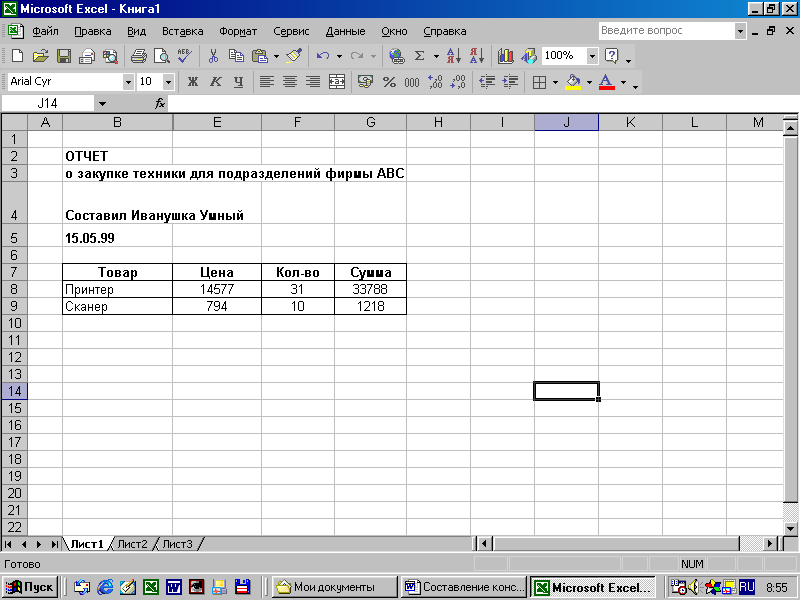Switch to the Лист3 sheet tab
The width and height of the screenshot is (800, 600).
pyautogui.click(x=178, y=544)
